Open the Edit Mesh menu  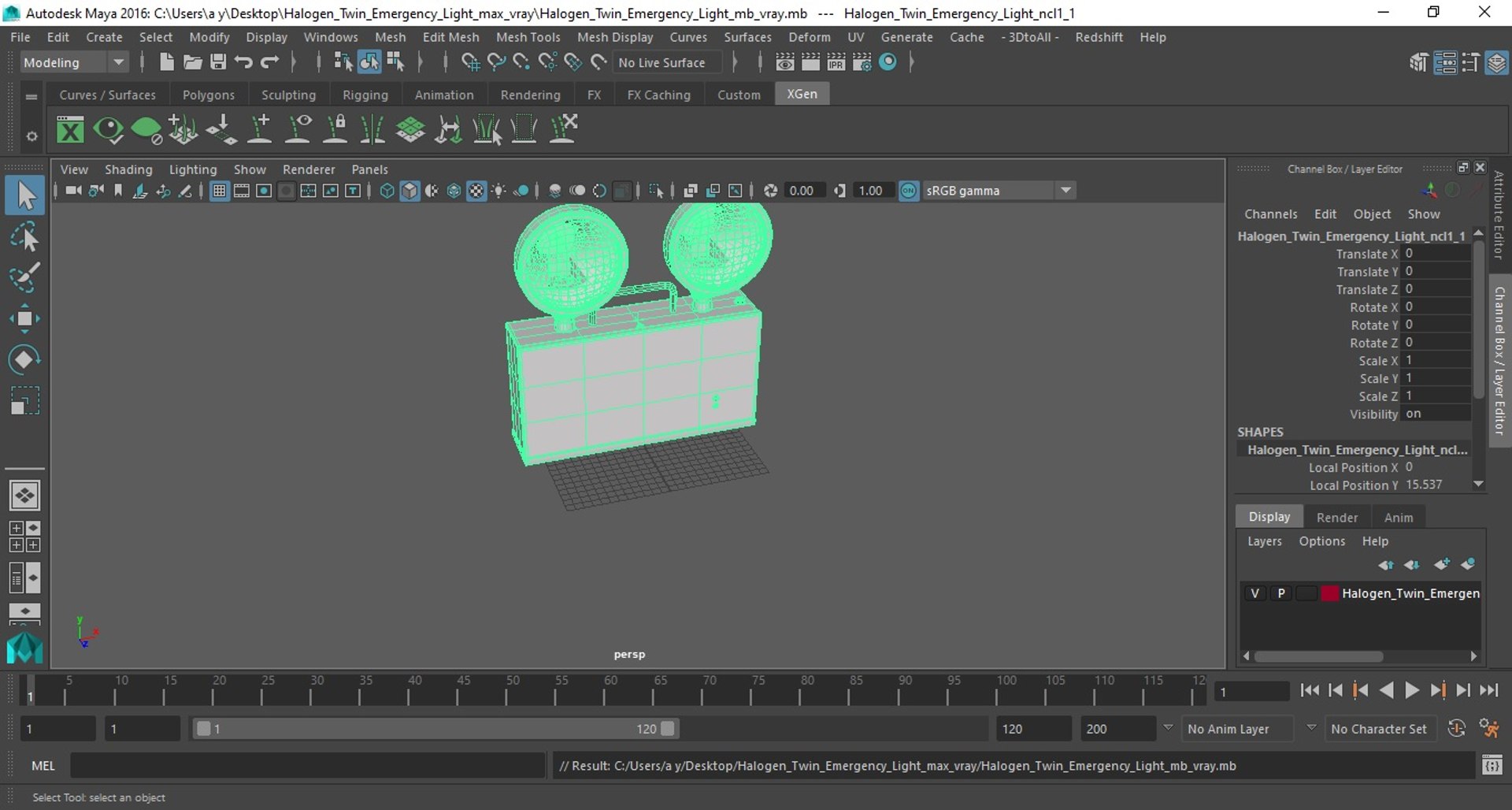pos(450,37)
